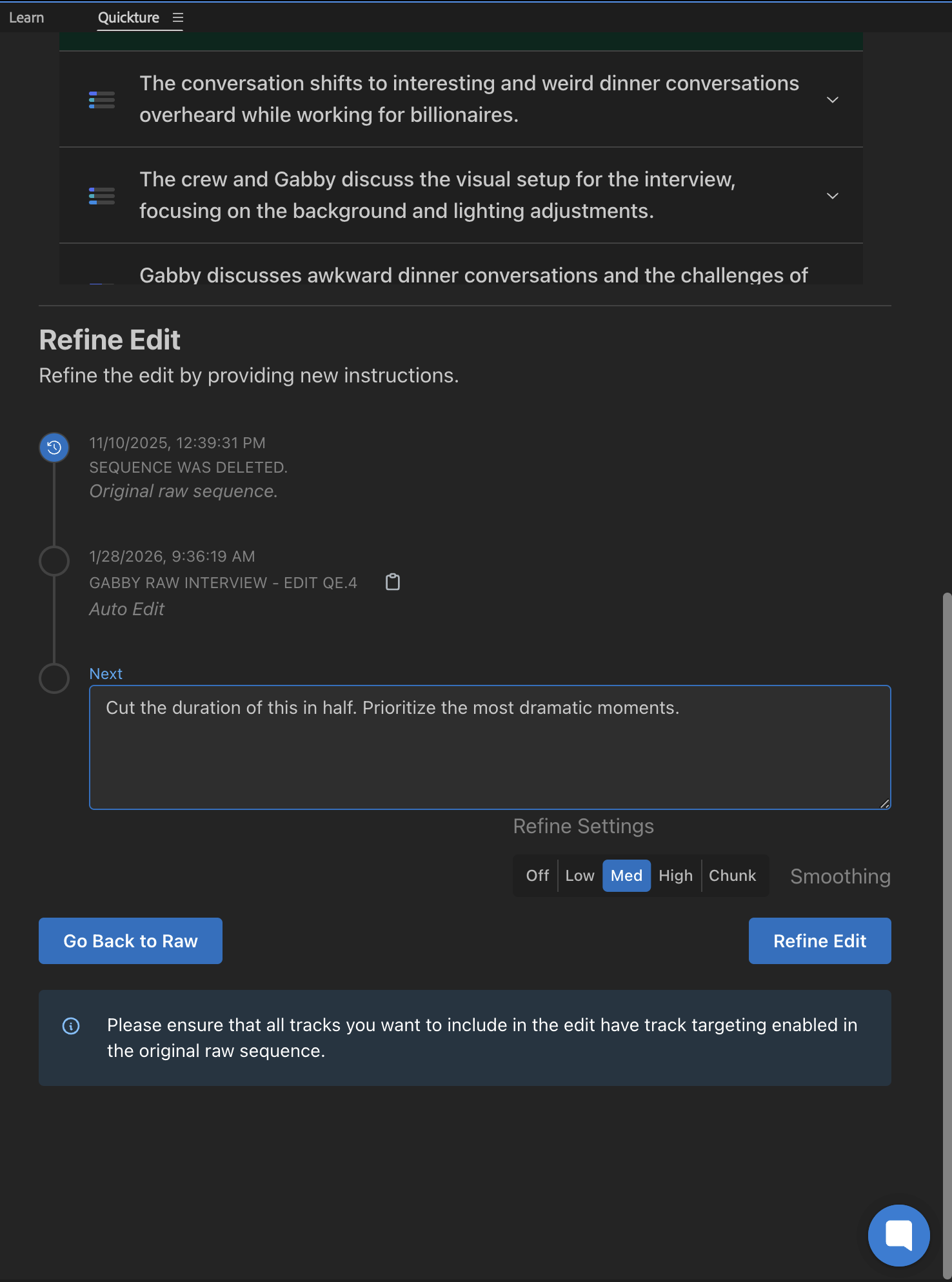This screenshot has height=1282, width=952.
Task: Click the list icon beside billionaires summary
Action: 102,99
